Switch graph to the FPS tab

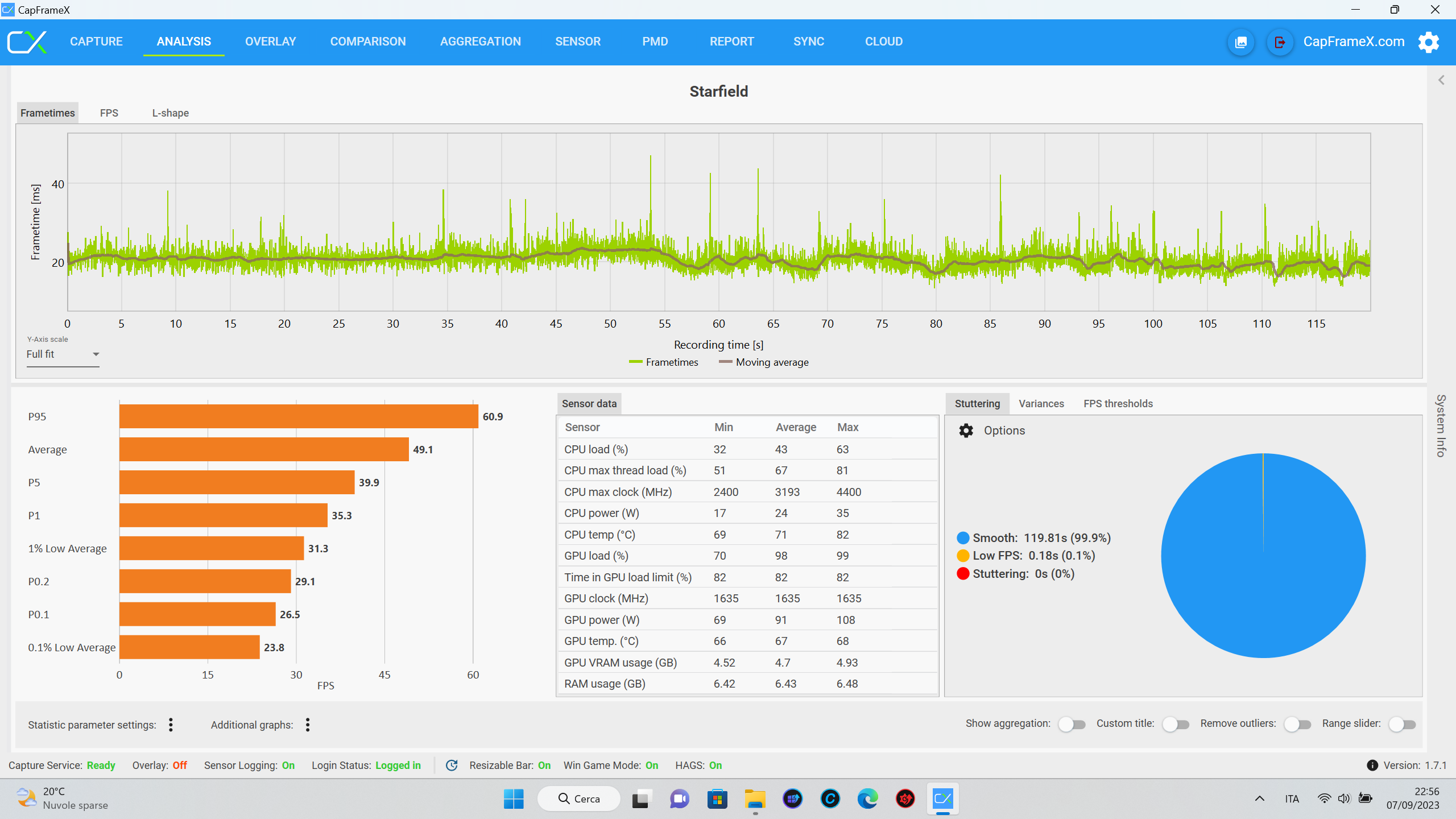109,113
